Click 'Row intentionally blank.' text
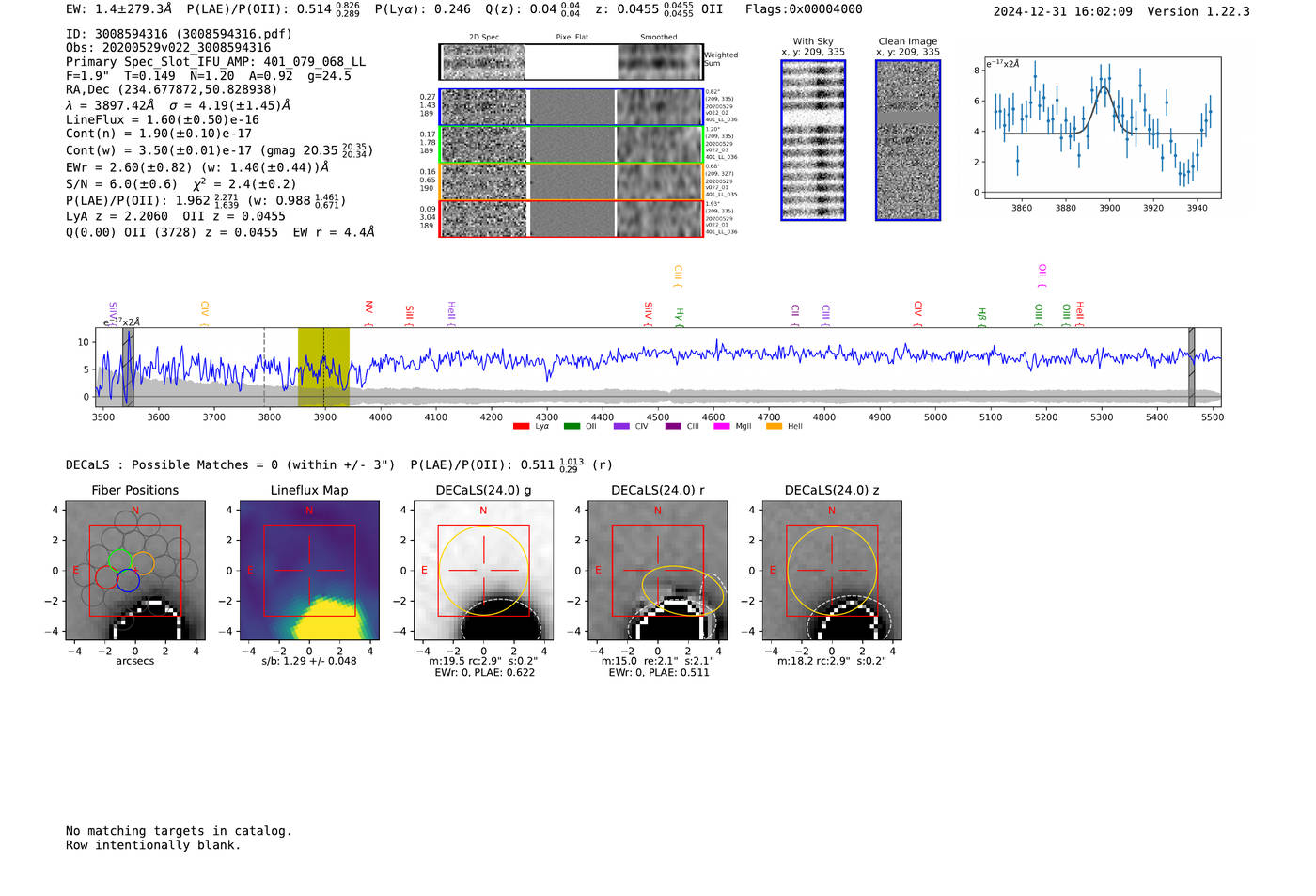Screen dimensions: 1316x896 tap(153, 845)
